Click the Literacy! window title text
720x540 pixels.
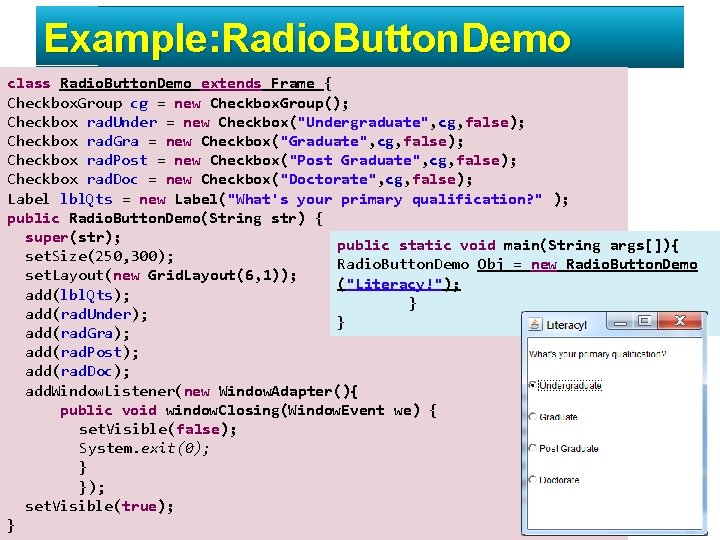[566, 325]
